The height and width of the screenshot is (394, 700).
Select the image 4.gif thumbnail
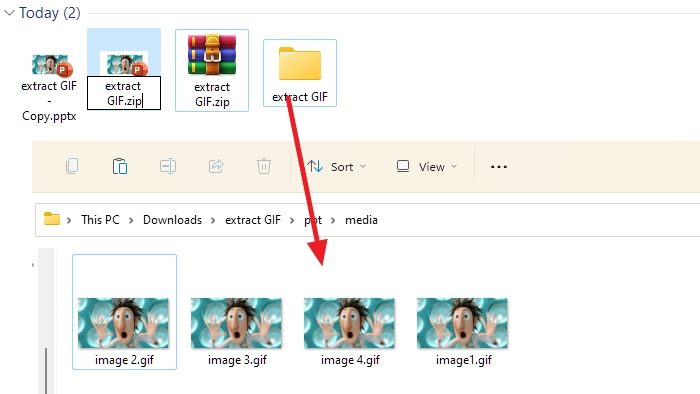[x=349, y=323]
